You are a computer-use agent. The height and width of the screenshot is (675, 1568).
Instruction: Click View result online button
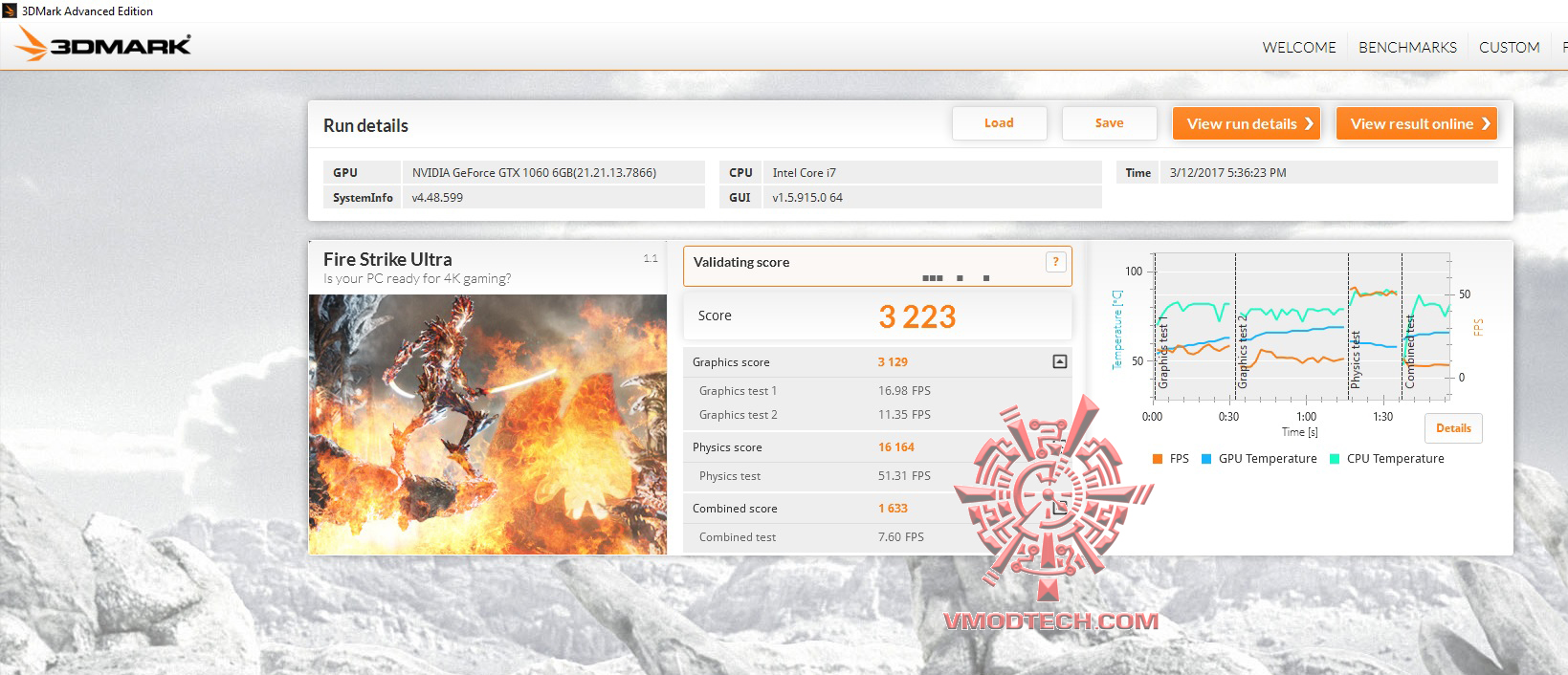(1416, 123)
